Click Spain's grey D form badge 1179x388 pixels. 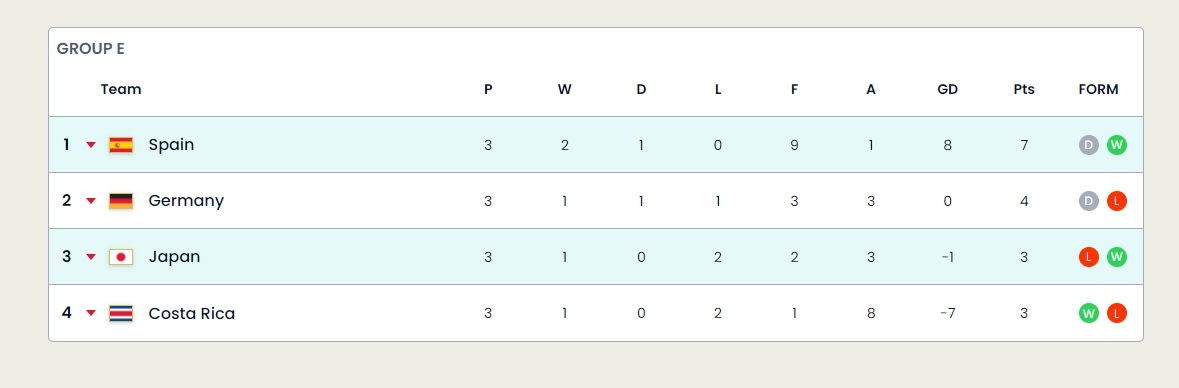1089,145
